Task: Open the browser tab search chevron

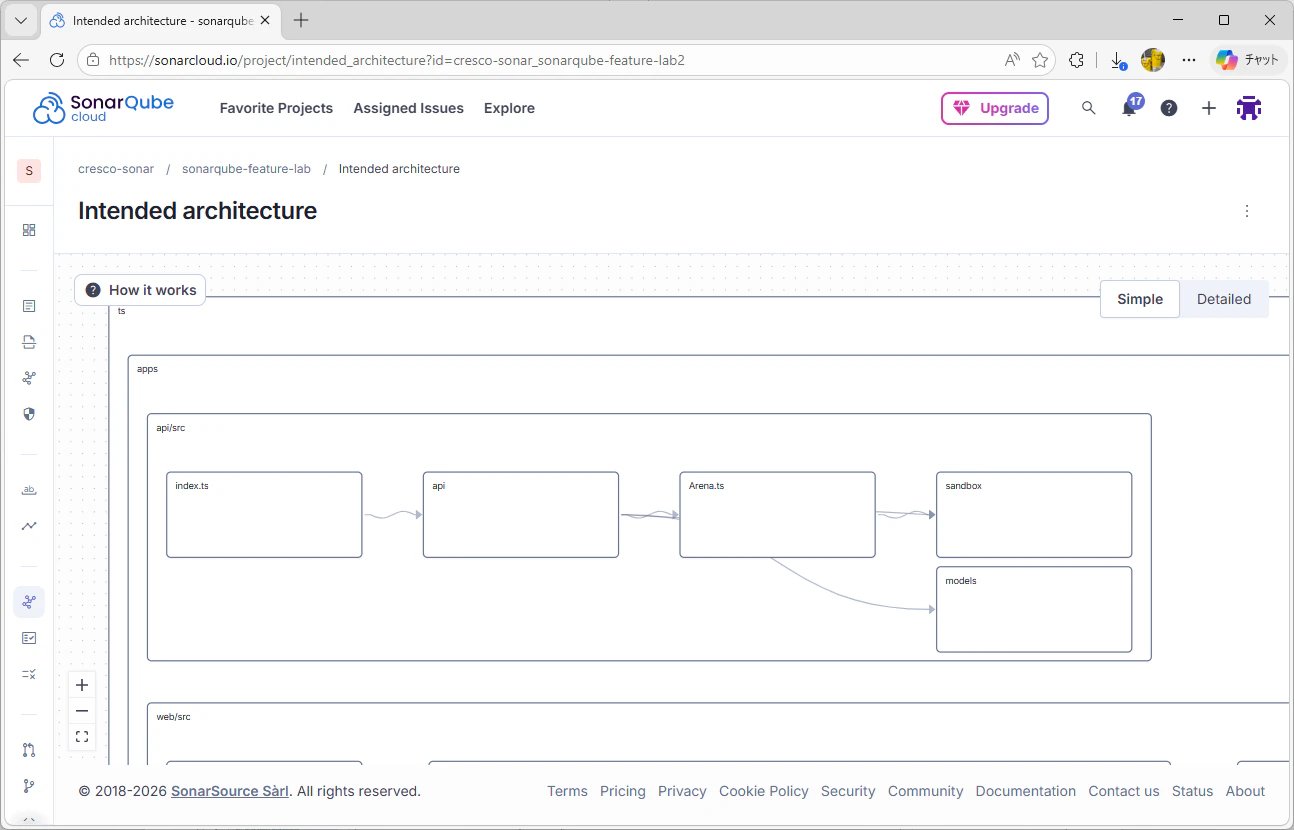Action: click(20, 20)
